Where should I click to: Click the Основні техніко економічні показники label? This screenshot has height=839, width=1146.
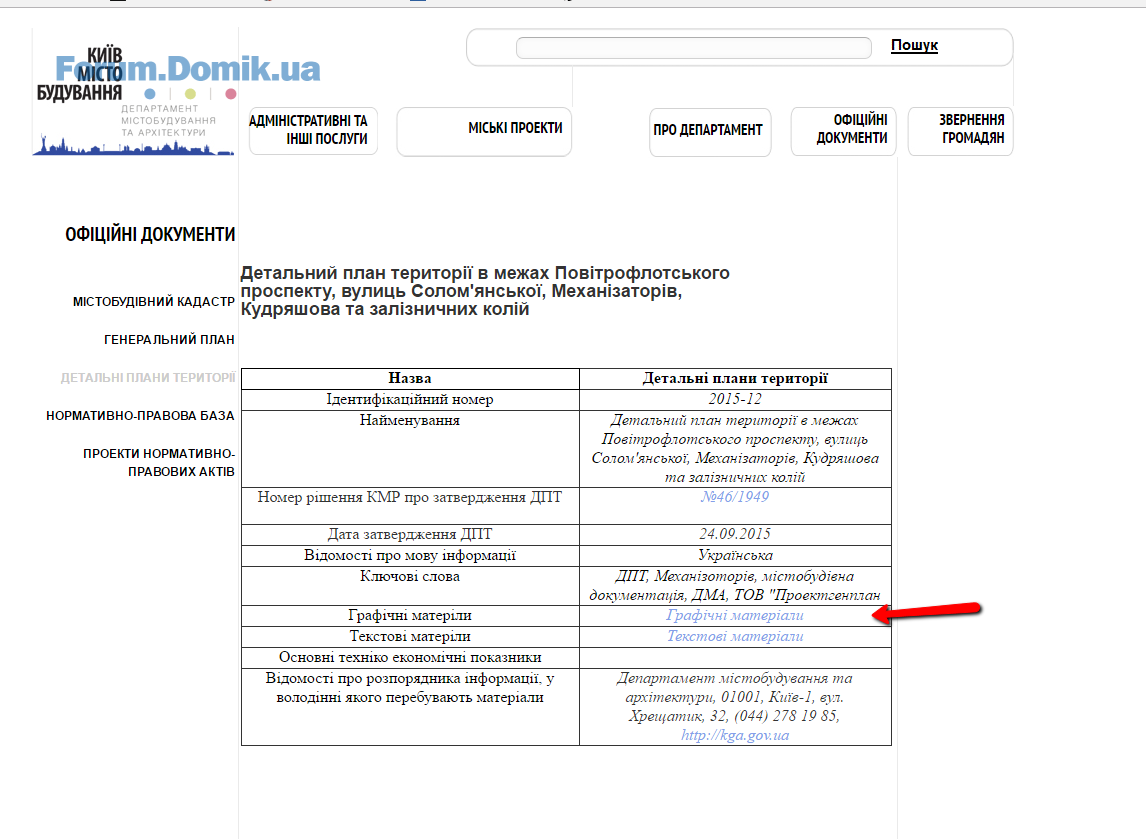coord(410,658)
